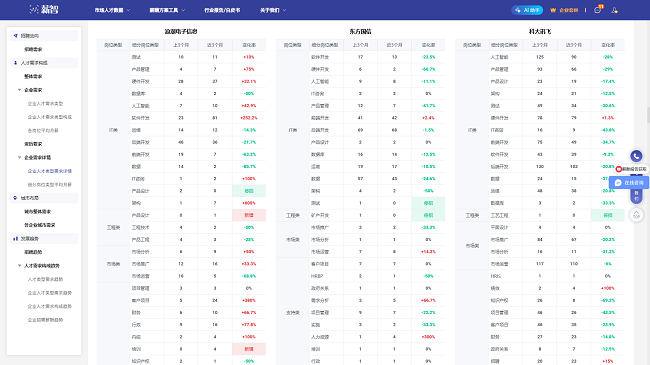The image size is (650, 365).
Task: Open 企业人才需求类型构成 sidebar item
Action: tap(50, 117)
